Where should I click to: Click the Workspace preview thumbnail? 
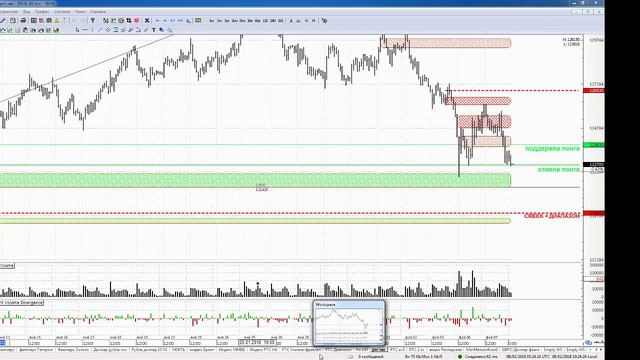349,323
